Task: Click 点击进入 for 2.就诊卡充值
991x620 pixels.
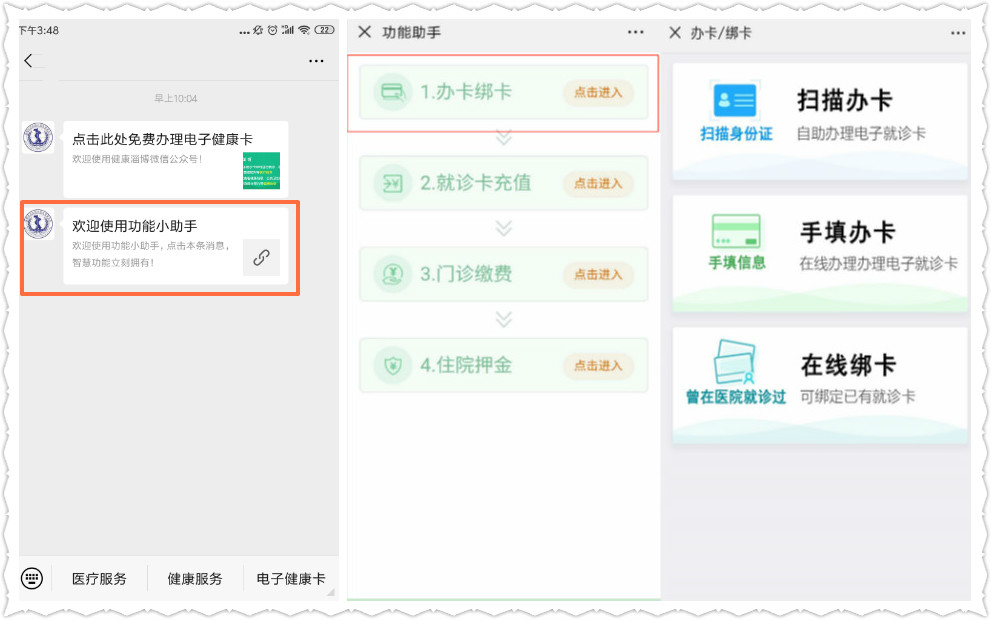Action: point(598,183)
